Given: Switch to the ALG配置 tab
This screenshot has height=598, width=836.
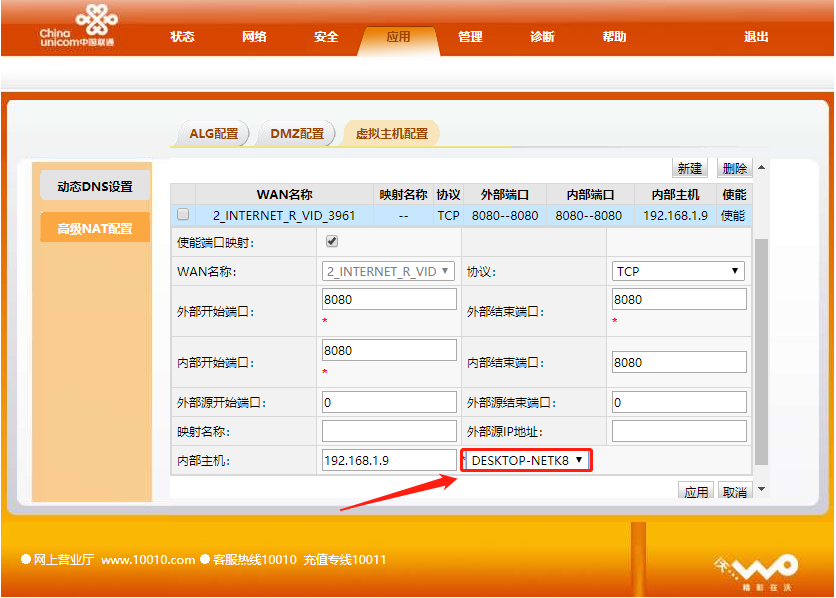Looking at the screenshot, I should pyautogui.click(x=213, y=133).
